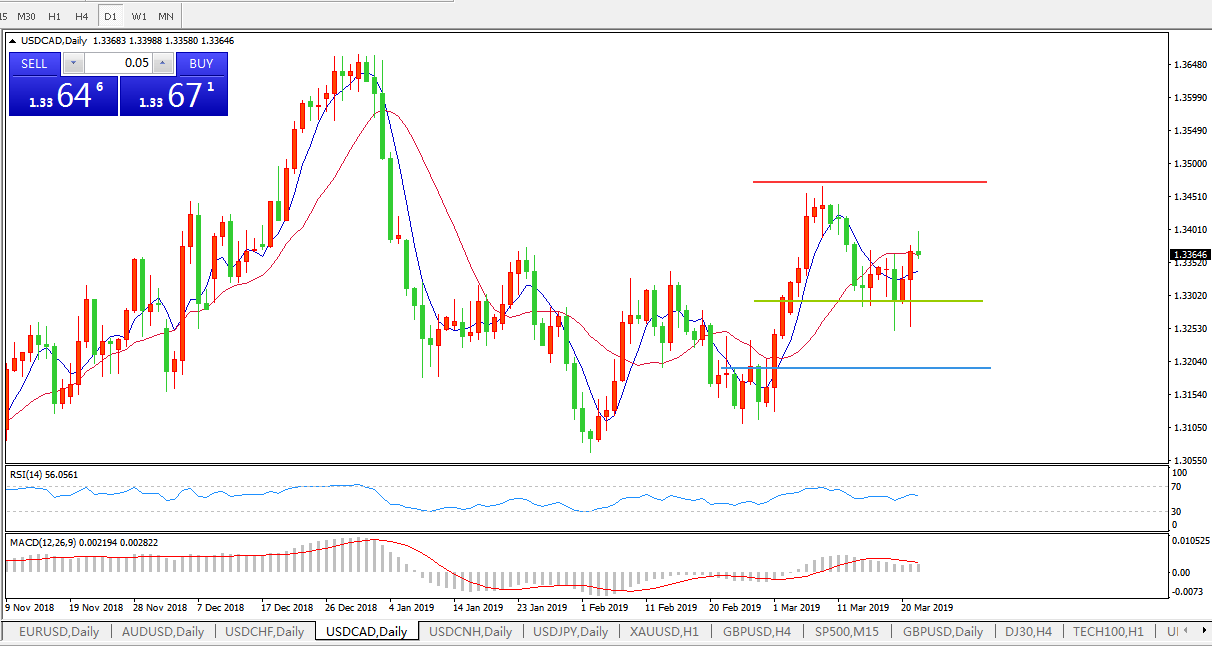Viewport: 1212px width, 646px height.
Task: Decrease trade volume with down arrow
Action: pos(73,63)
